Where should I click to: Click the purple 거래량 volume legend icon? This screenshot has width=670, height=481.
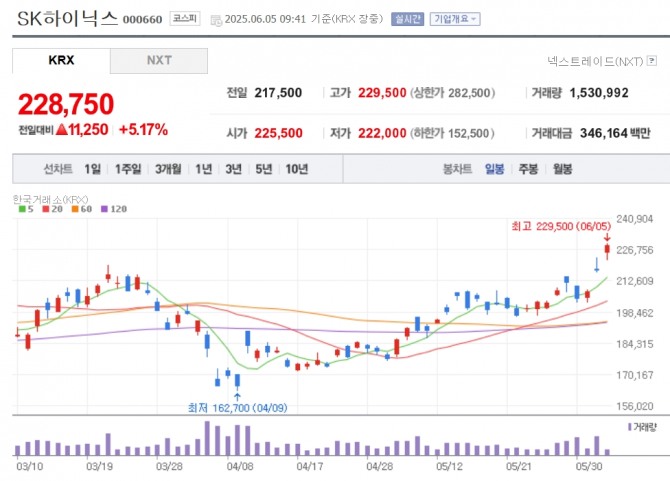[627, 427]
